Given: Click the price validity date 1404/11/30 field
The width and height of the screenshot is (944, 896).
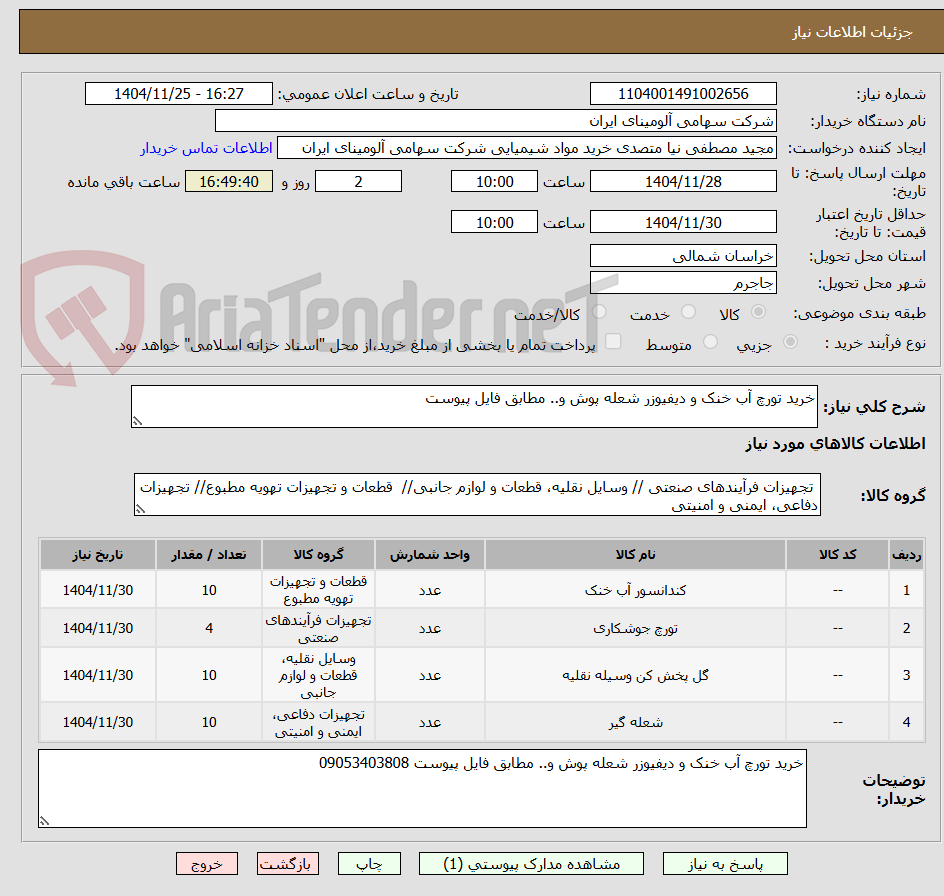Looking at the screenshot, I should (x=683, y=222).
